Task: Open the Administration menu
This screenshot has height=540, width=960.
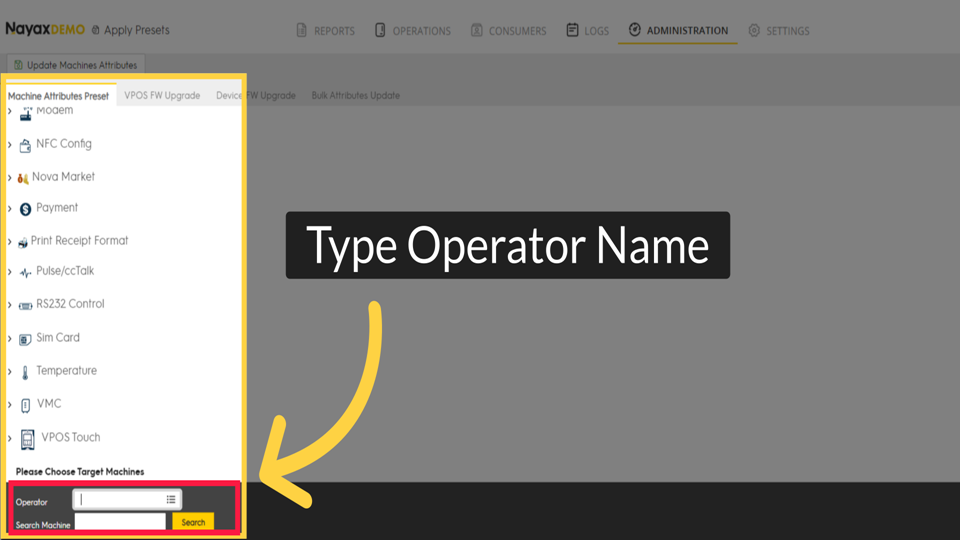Action: point(678,31)
